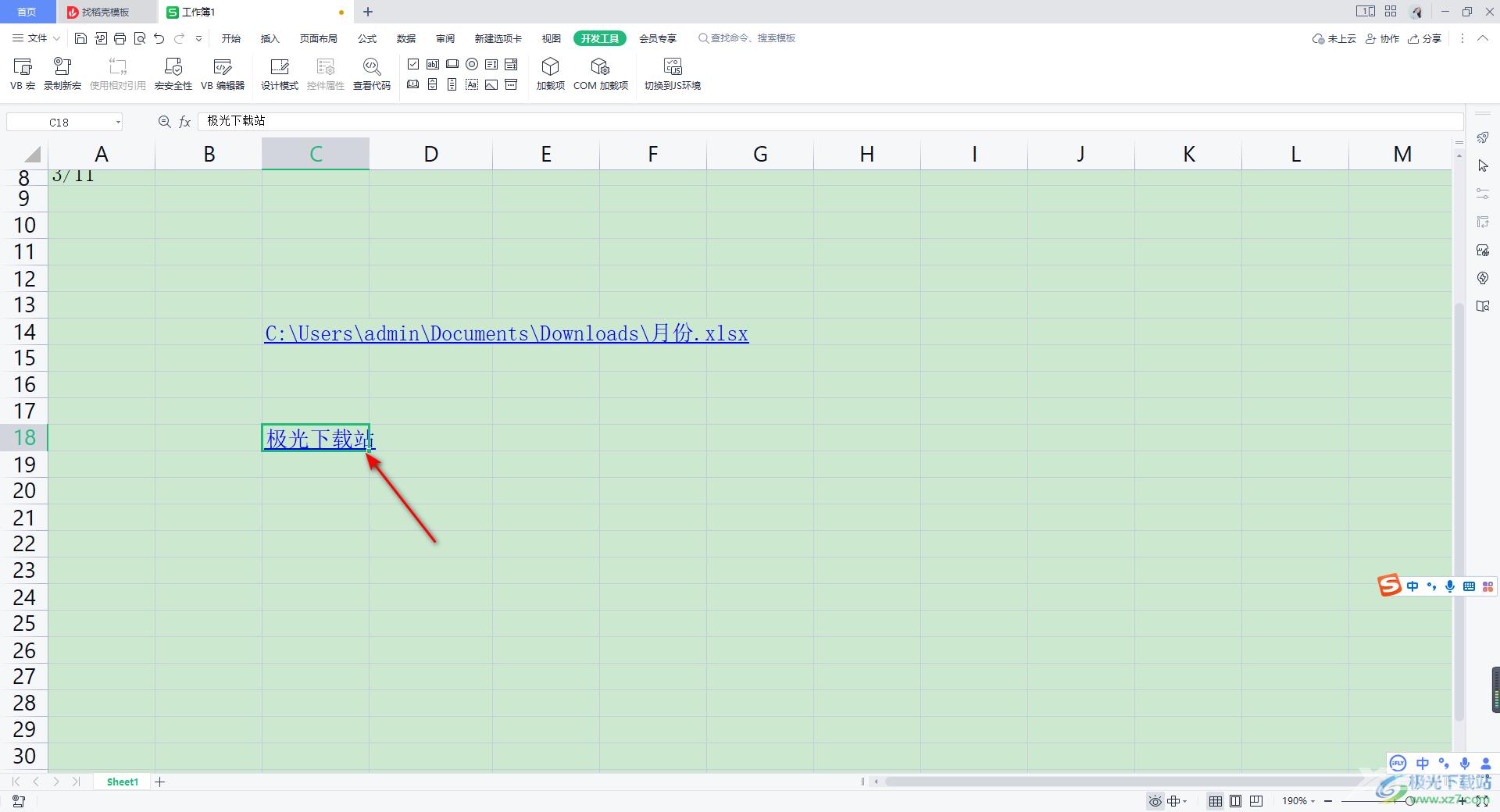Viewport: 1500px width, 812px height.
Task: Open the 文件 menu
Action: (x=37, y=38)
